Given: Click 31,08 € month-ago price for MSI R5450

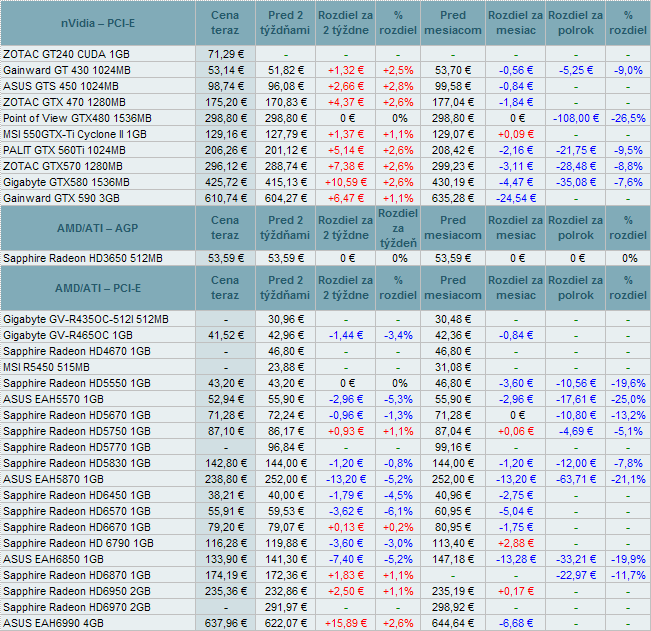Looking at the screenshot, I should pos(453,367).
